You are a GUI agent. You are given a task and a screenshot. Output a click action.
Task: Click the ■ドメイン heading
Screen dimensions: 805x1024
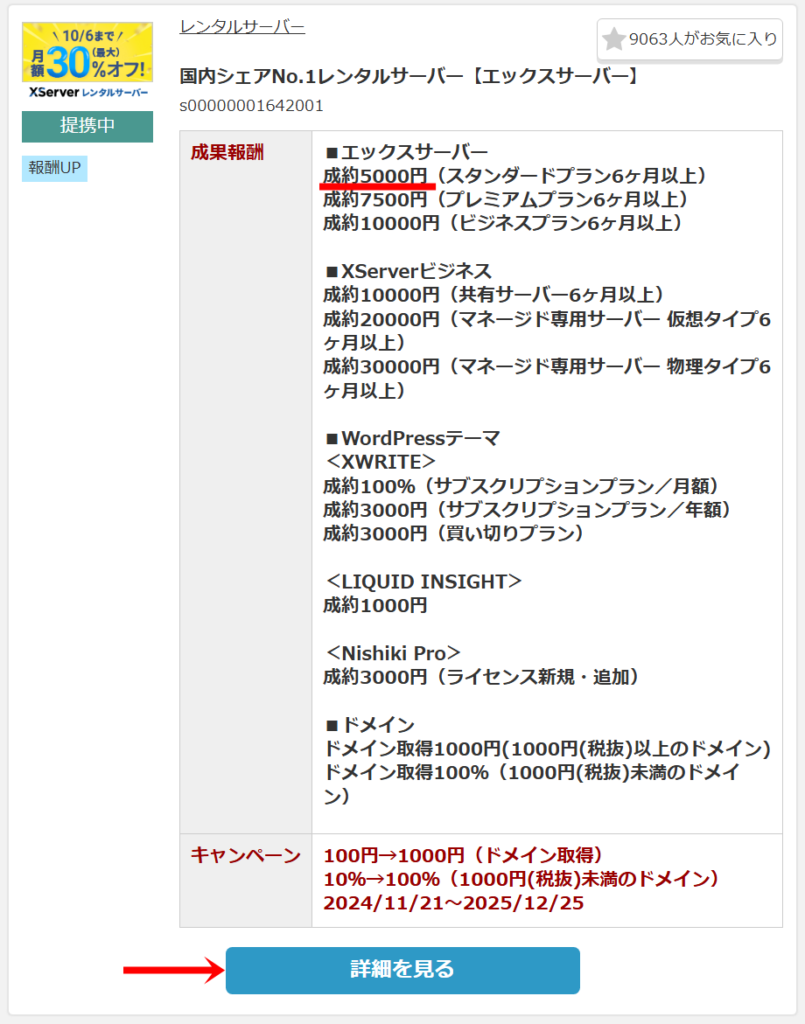[370, 725]
